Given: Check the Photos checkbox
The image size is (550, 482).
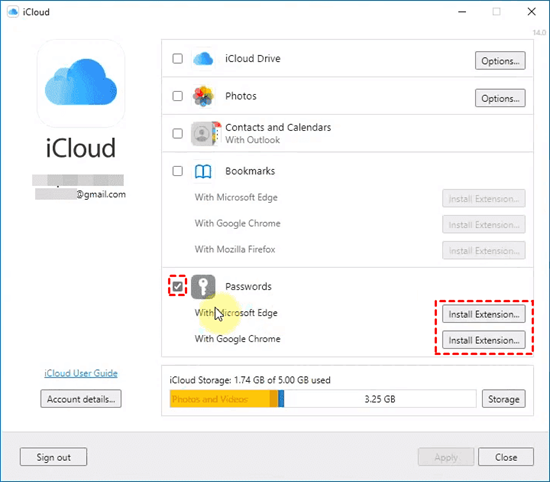Looking at the screenshot, I should click(177, 96).
